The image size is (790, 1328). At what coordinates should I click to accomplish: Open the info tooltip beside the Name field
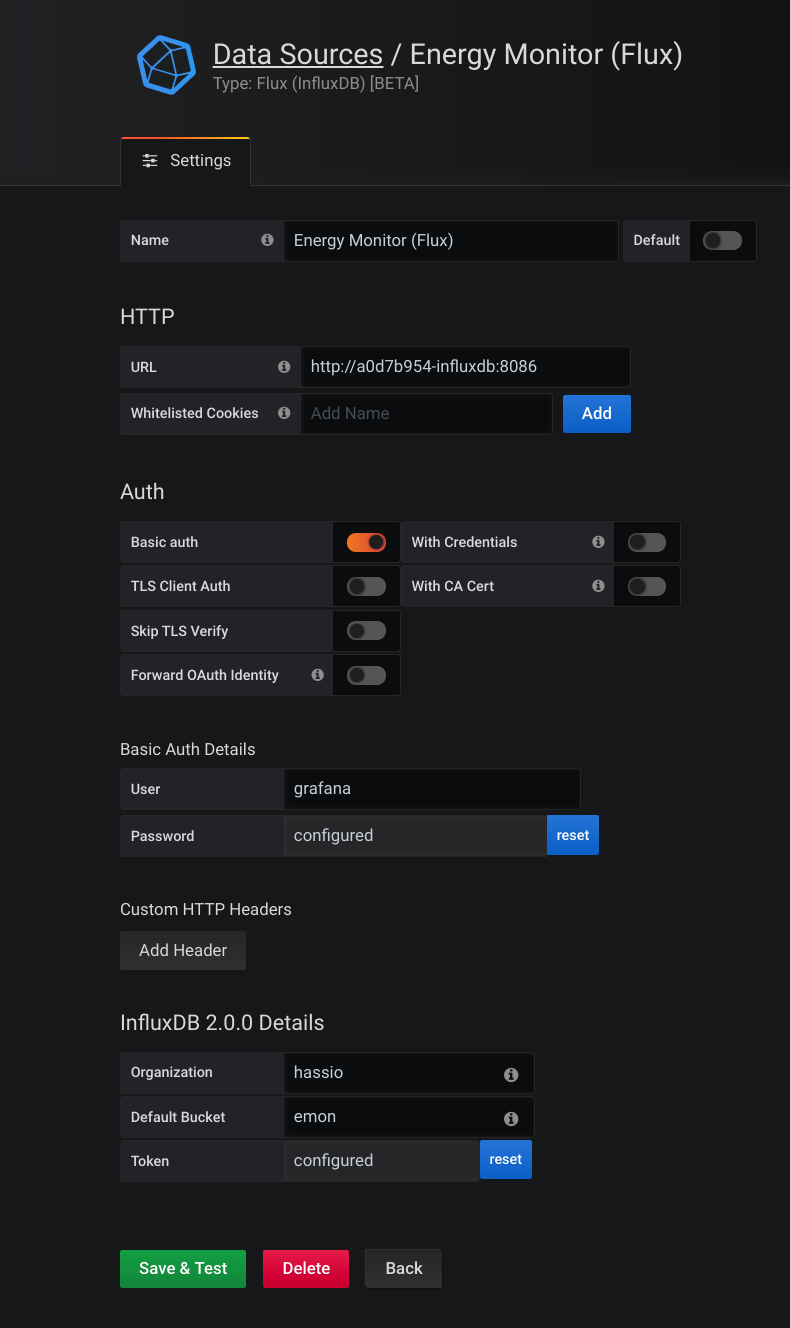click(x=266, y=240)
